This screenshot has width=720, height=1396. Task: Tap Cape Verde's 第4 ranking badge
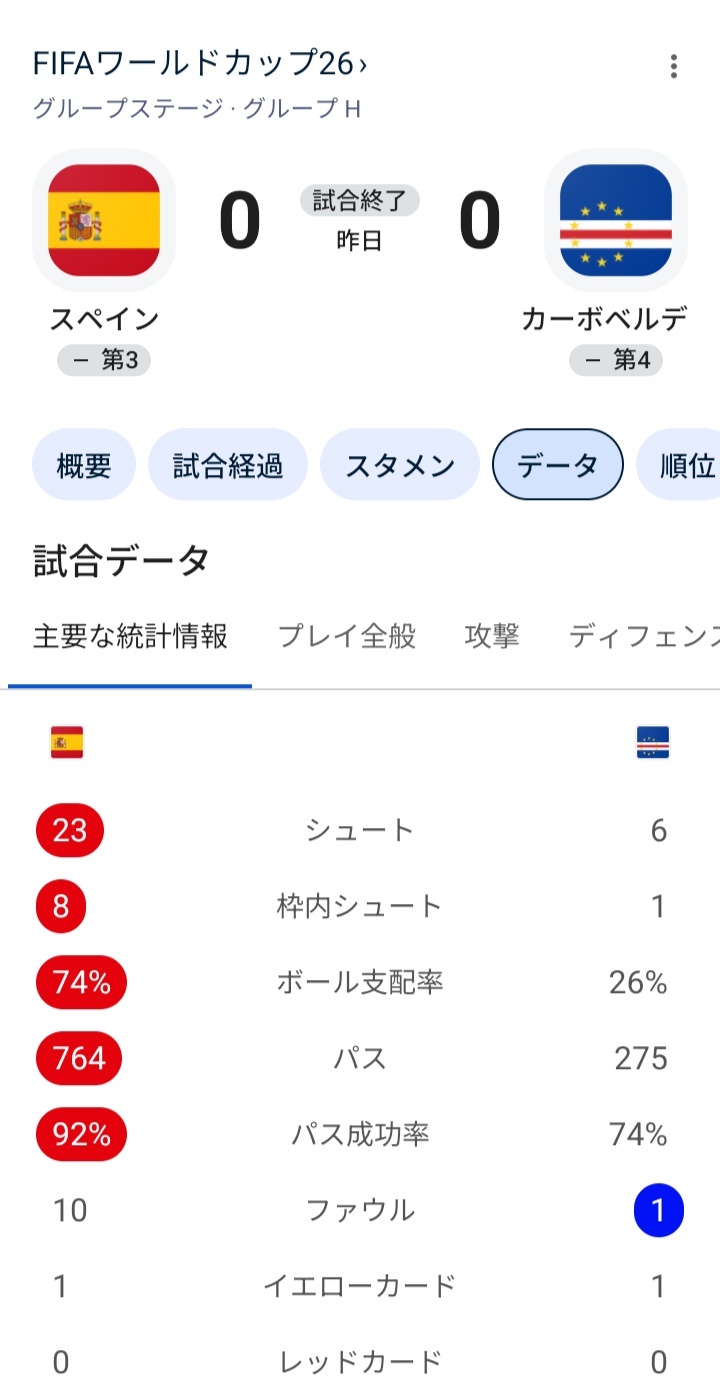pos(616,360)
